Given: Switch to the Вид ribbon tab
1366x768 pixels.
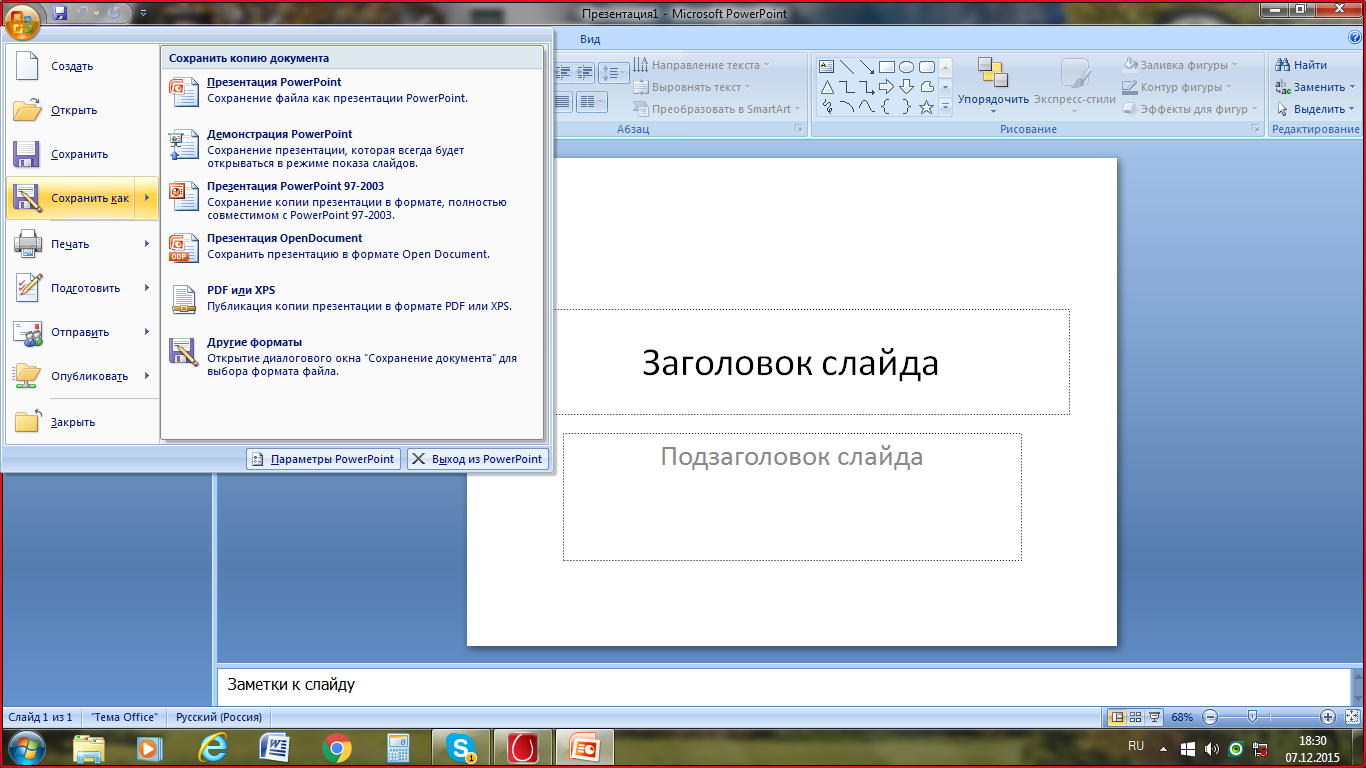Looking at the screenshot, I should 590,39.
